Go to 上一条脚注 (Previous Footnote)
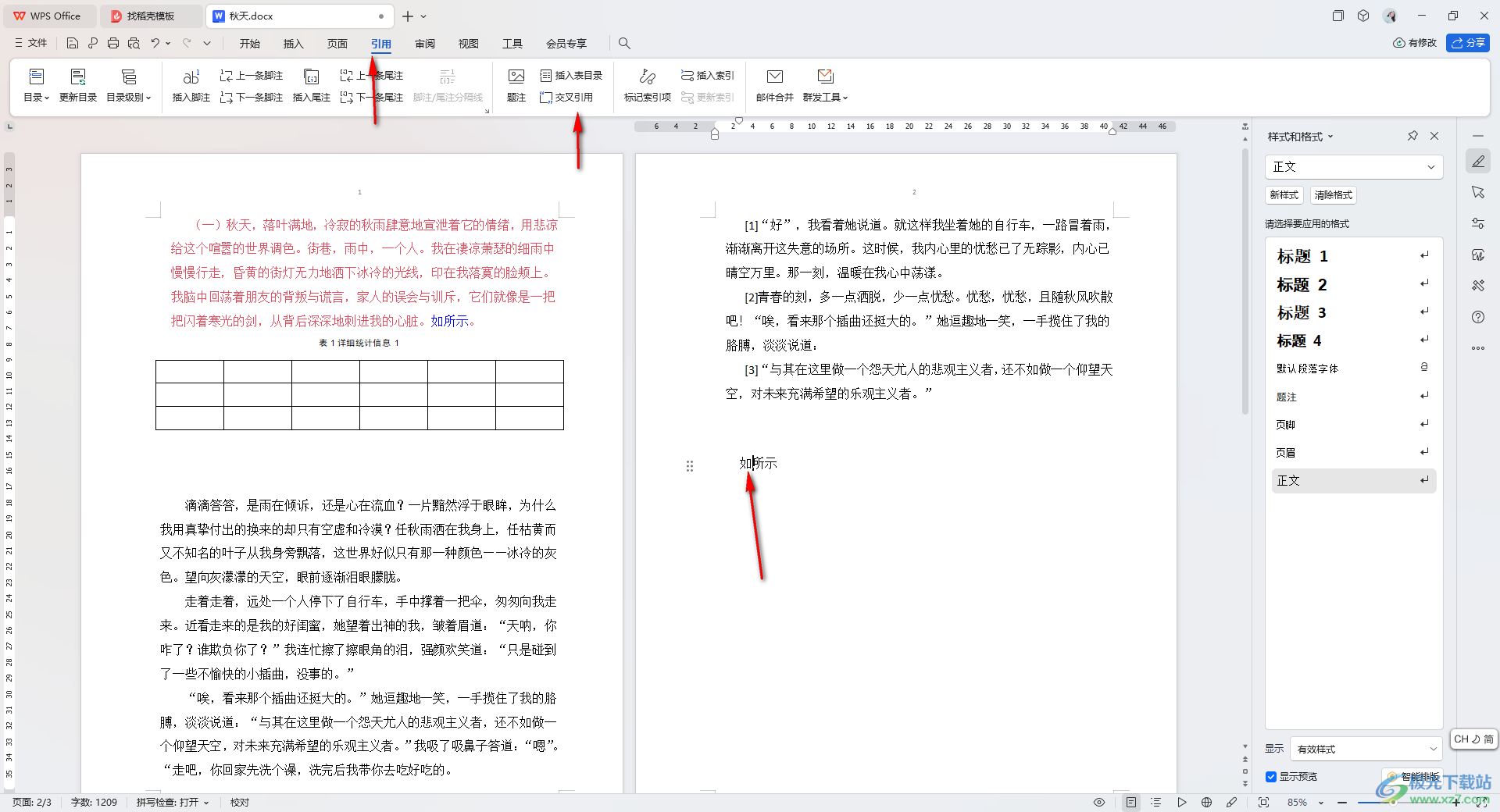The width and height of the screenshot is (1500, 812). click(252, 76)
